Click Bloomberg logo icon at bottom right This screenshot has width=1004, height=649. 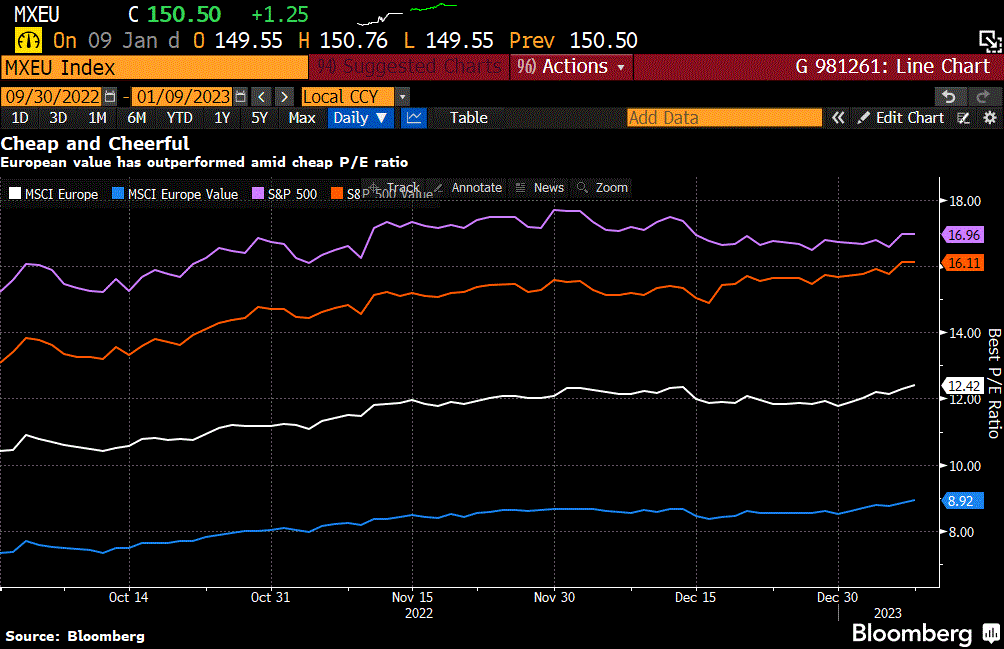click(x=992, y=632)
